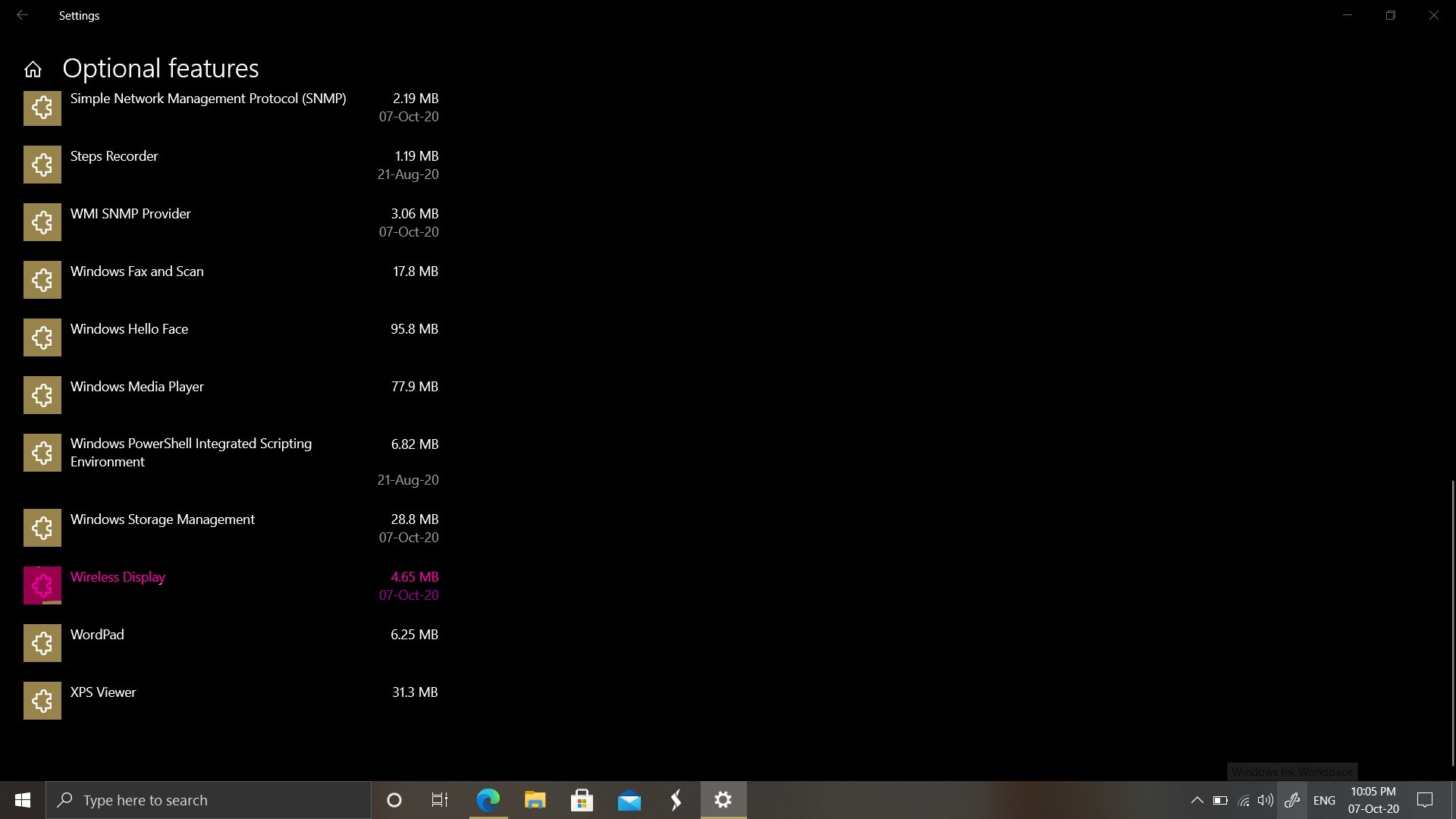The height and width of the screenshot is (819, 1456).
Task: Show hidden system tray icons
Action: (1197, 800)
